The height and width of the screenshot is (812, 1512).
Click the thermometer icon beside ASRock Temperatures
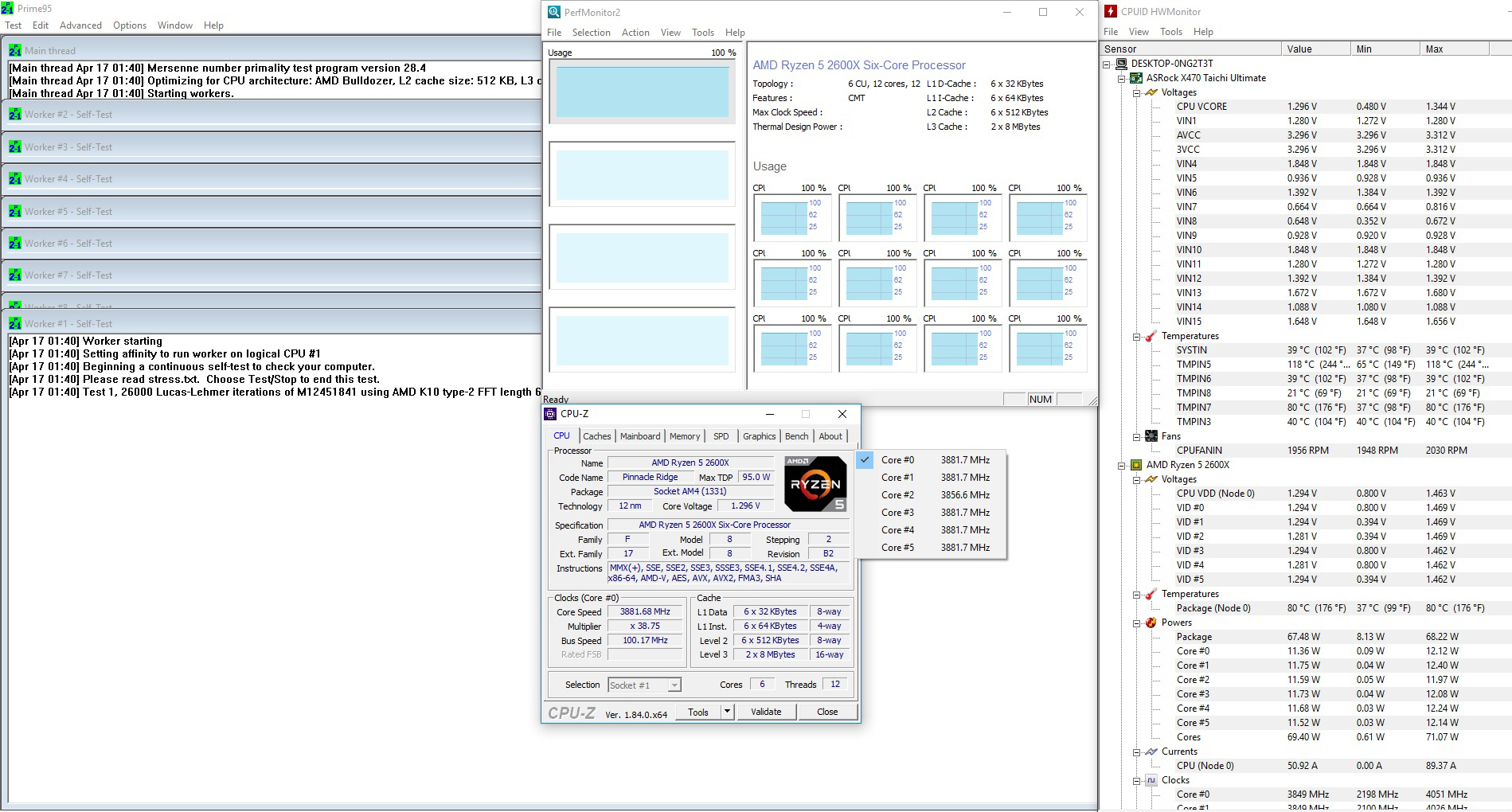[x=1151, y=336]
